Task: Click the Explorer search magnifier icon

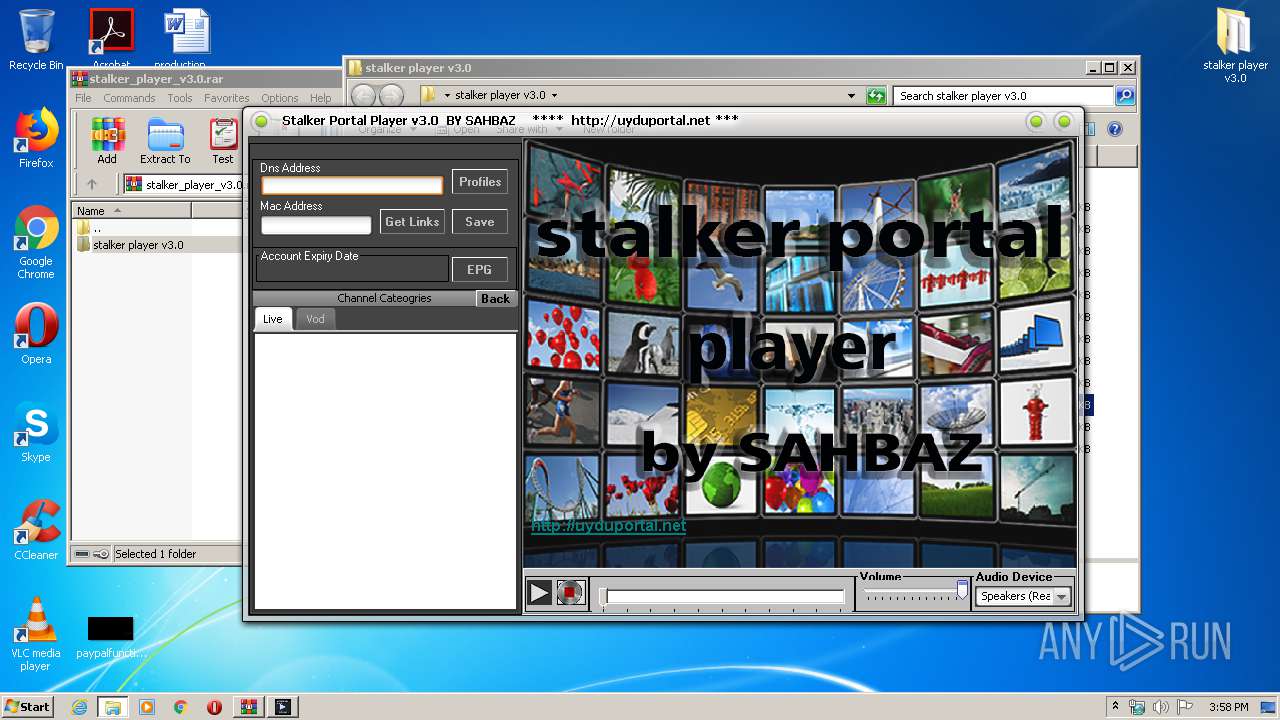Action: (1125, 96)
